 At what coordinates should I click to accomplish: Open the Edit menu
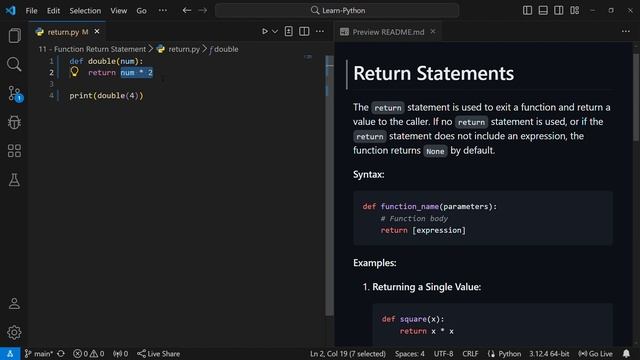(x=53, y=11)
